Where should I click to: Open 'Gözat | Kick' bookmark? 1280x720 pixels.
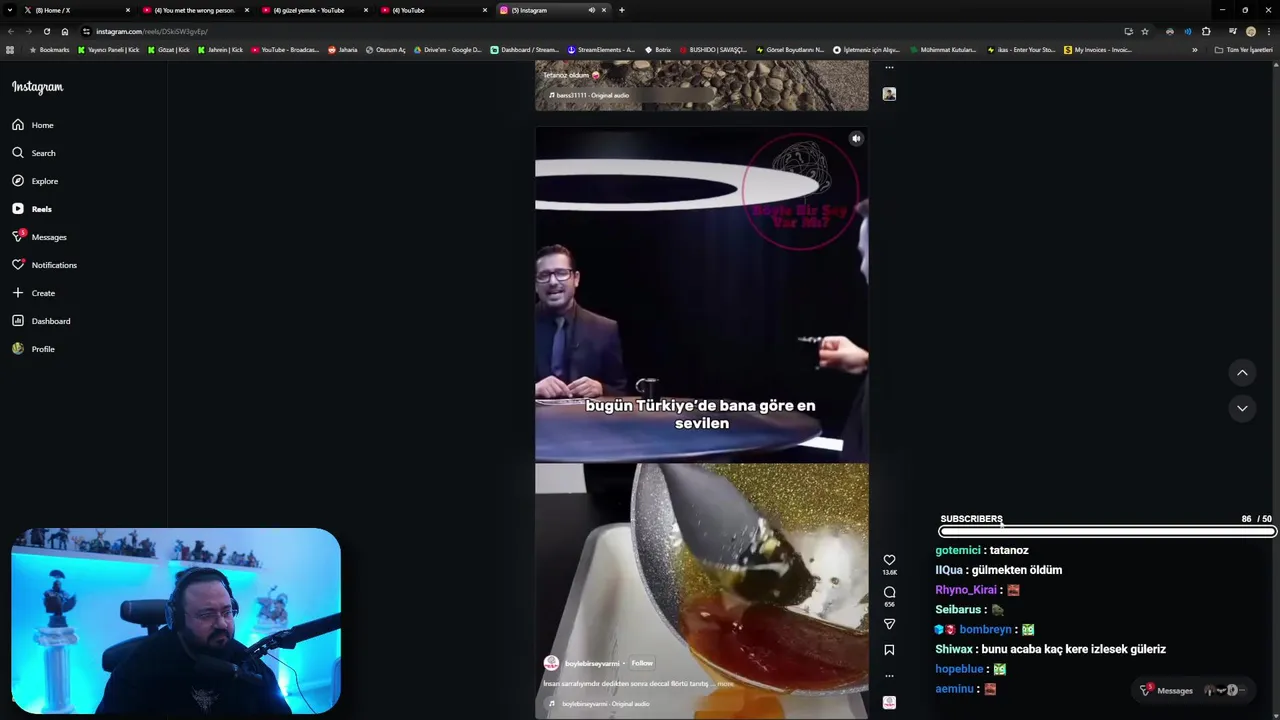click(168, 50)
